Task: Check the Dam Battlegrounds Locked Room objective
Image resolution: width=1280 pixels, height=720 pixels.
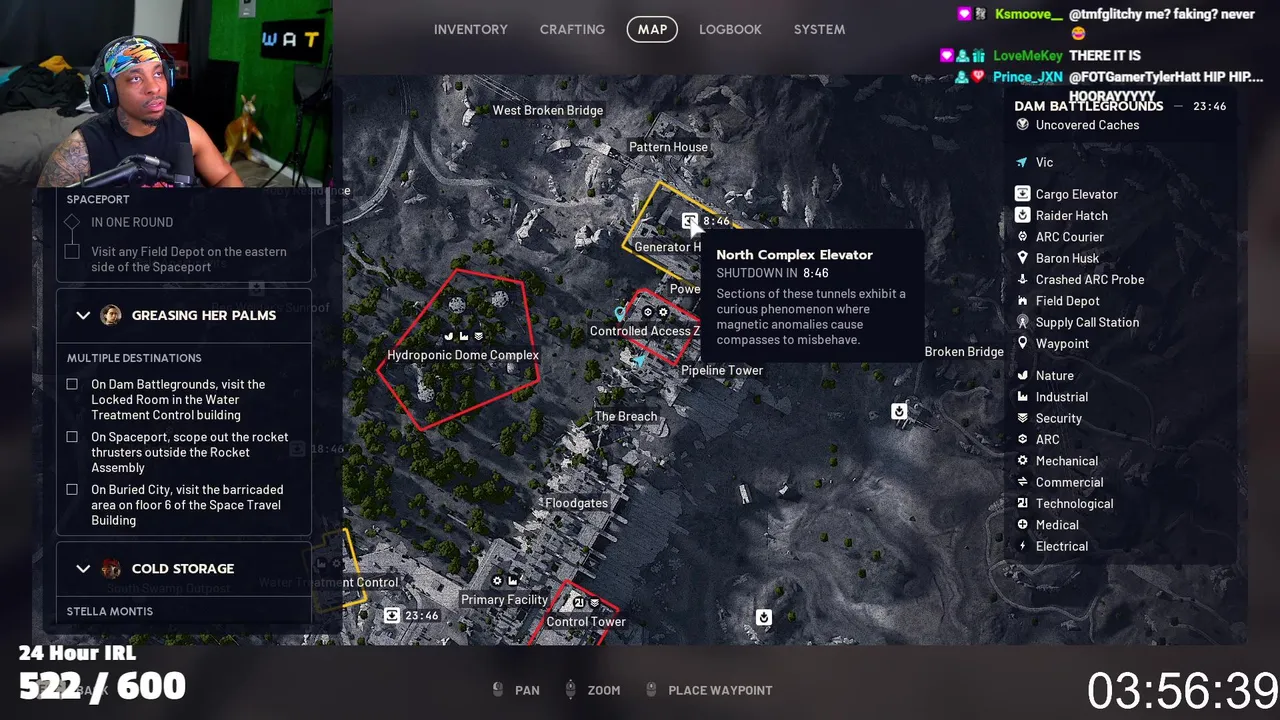Action: point(72,384)
